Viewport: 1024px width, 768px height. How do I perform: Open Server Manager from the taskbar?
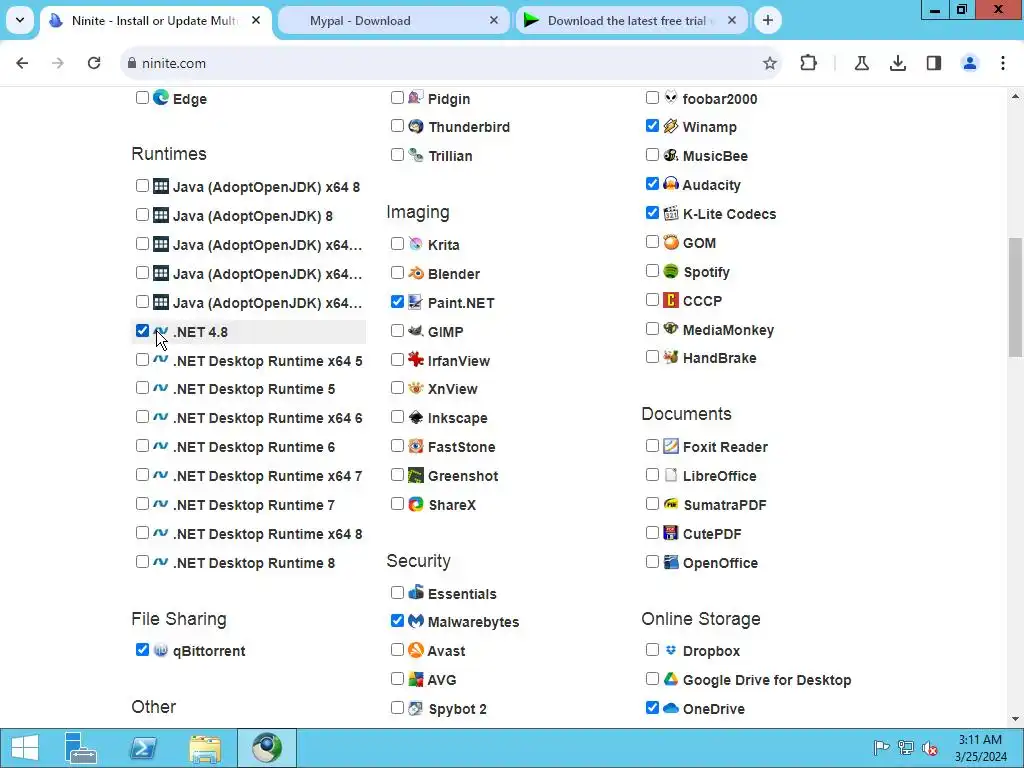[81, 748]
